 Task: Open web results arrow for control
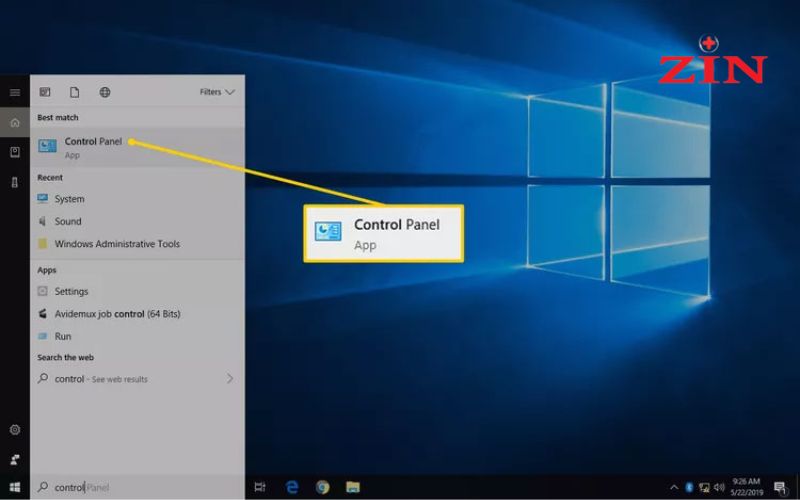(230, 378)
